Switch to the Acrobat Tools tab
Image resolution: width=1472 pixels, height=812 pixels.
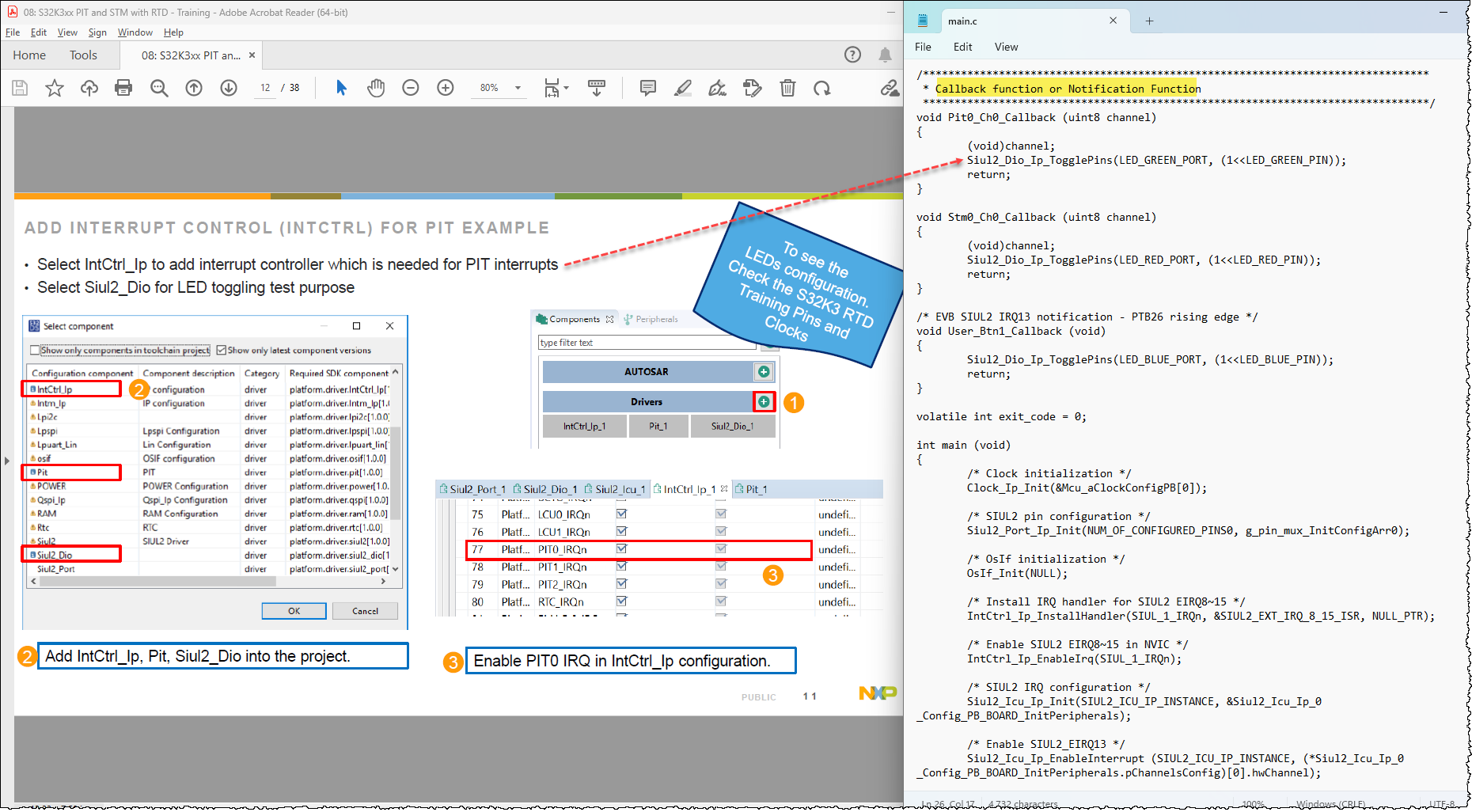(83, 55)
